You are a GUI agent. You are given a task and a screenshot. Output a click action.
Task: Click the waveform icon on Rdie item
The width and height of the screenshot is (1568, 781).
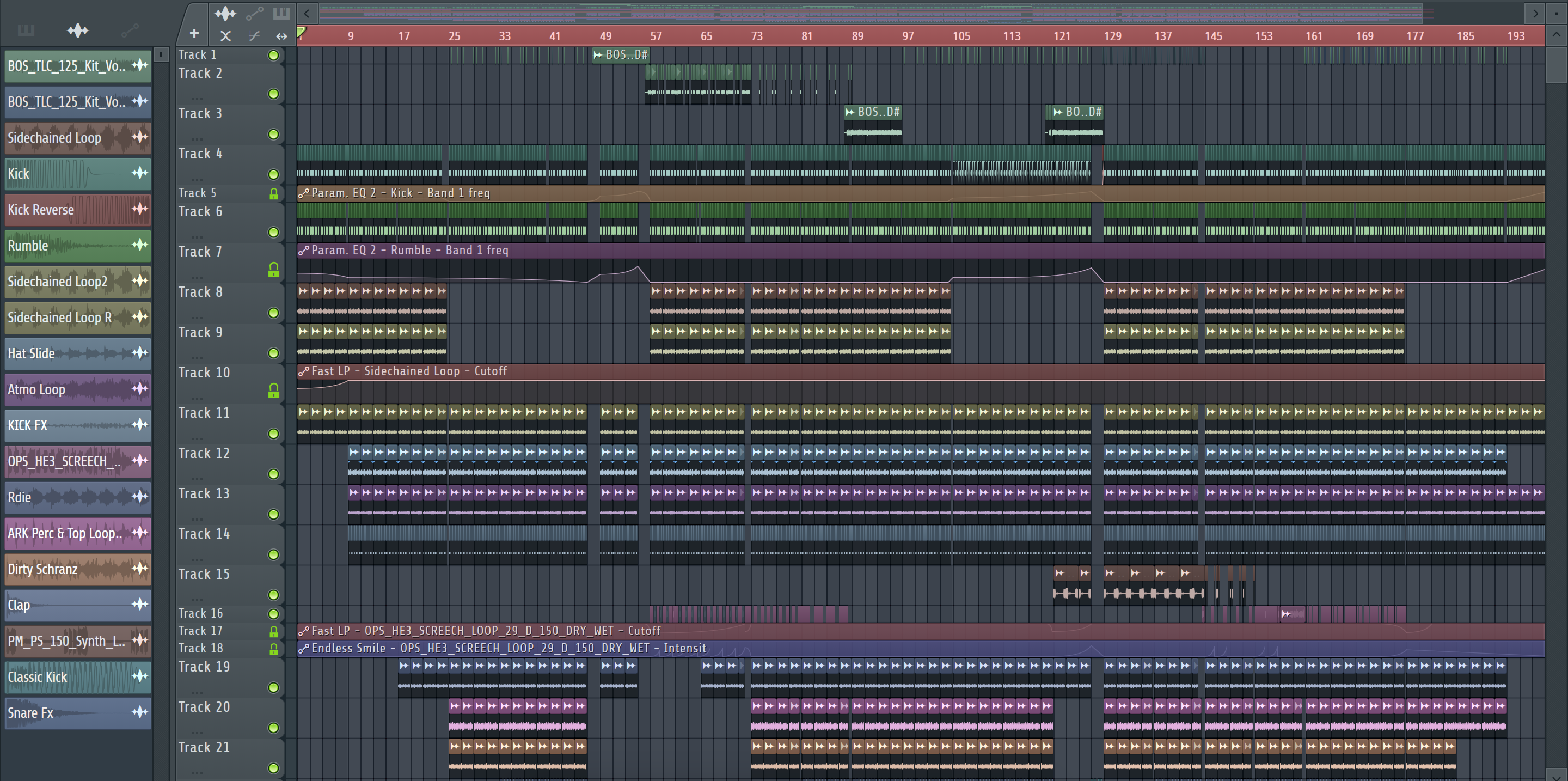(140, 496)
